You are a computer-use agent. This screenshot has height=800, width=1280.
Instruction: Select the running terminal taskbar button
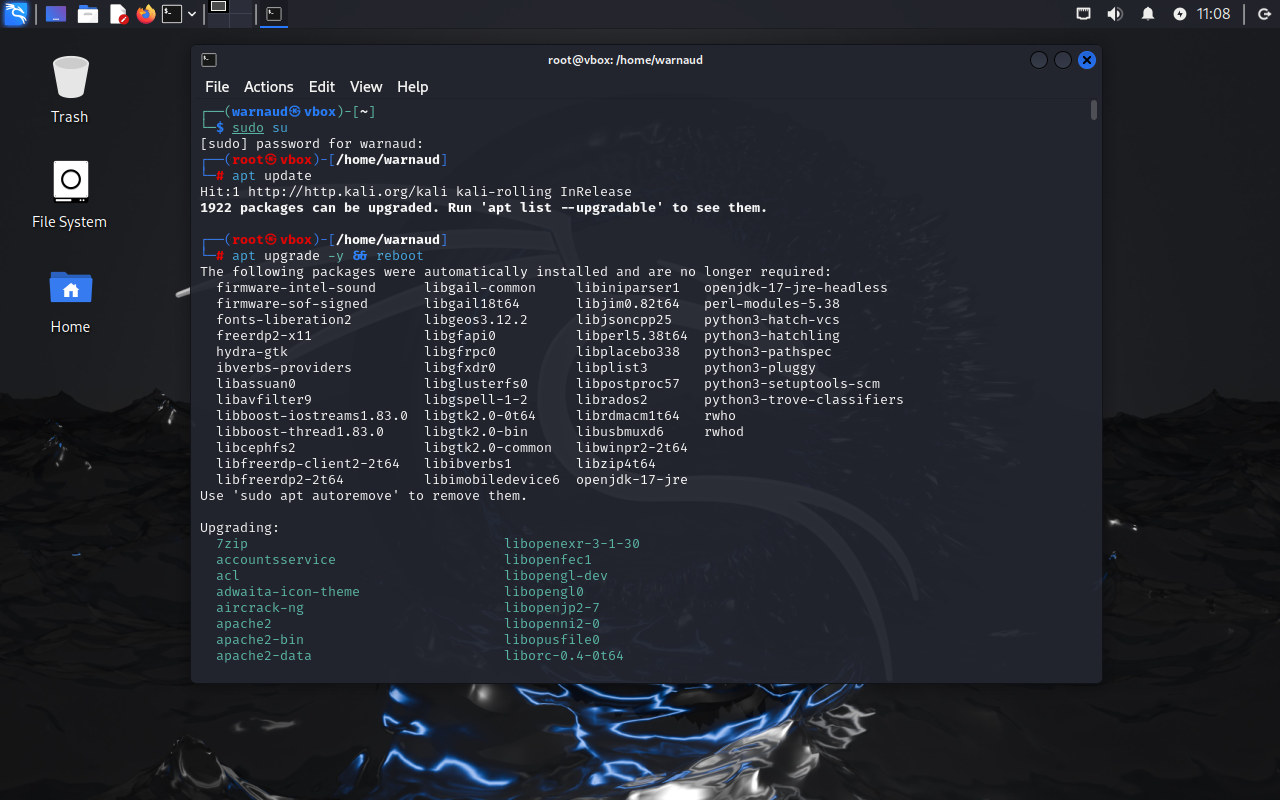pos(274,14)
